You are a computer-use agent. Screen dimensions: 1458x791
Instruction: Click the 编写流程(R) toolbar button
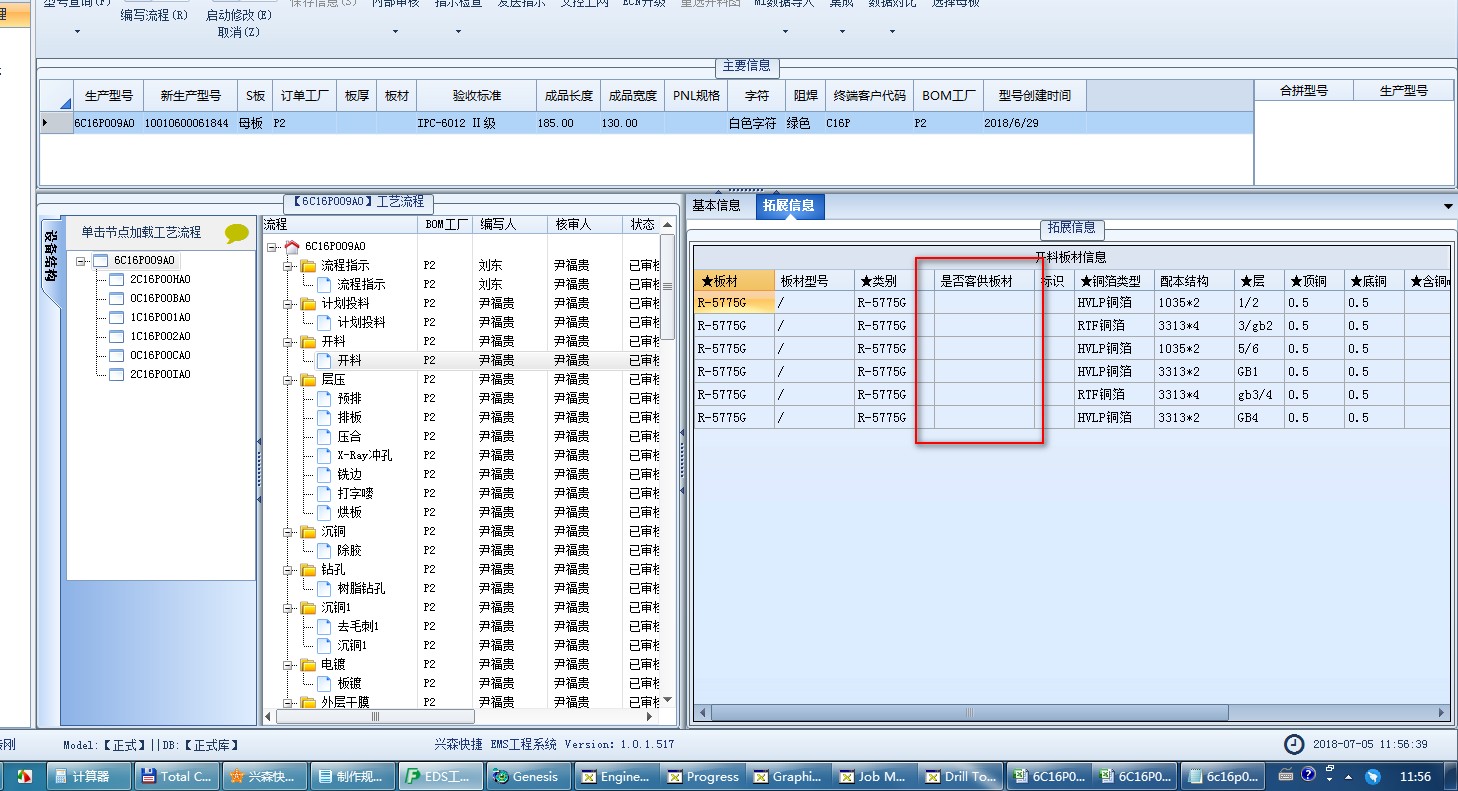pyautogui.click(x=154, y=15)
